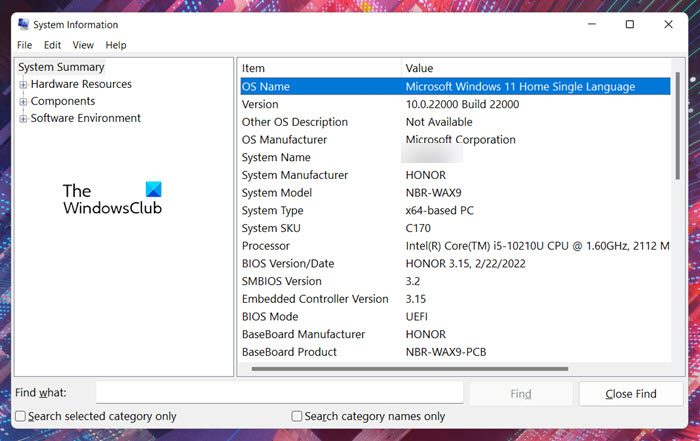Image resolution: width=700 pixels, height=441 pixels.
Task: Click the x64-based PC value
Action: pos(440,211)
